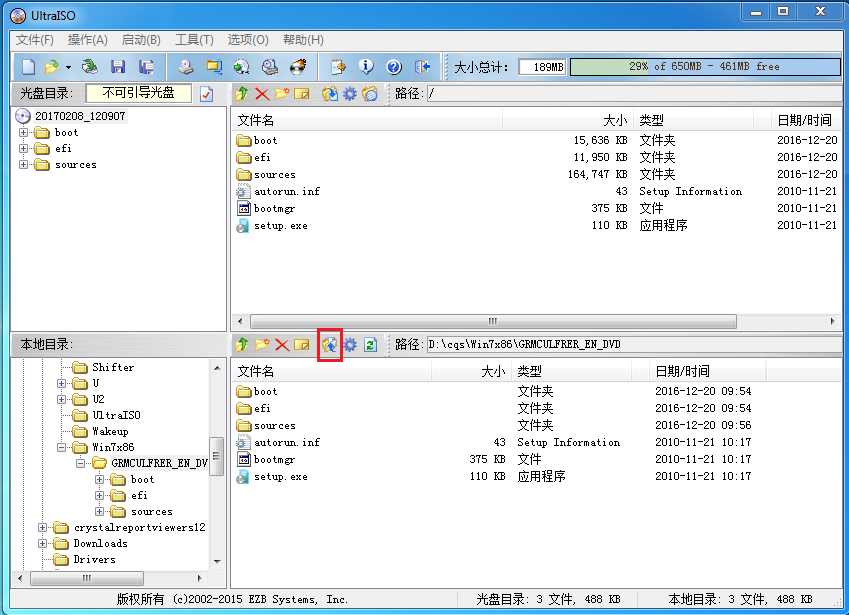Expand the U2 folder in local tree
This screenshot has width=849, height=615.
pyautogui.click(x=61, y=400)
